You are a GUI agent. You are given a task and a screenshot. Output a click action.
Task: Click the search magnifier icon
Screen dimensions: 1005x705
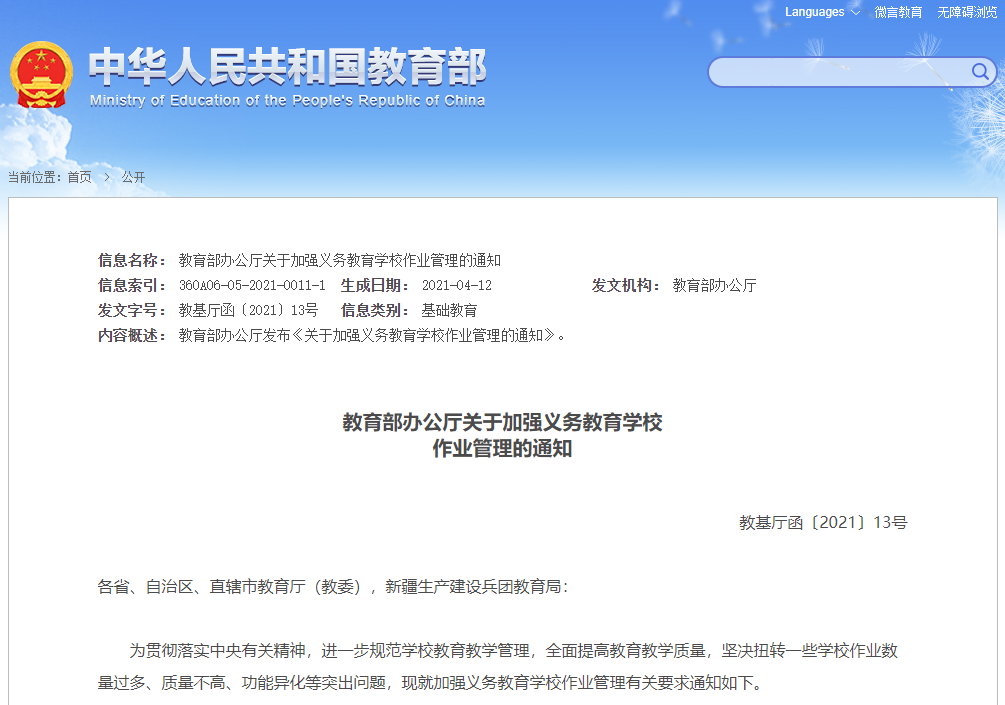979,72
